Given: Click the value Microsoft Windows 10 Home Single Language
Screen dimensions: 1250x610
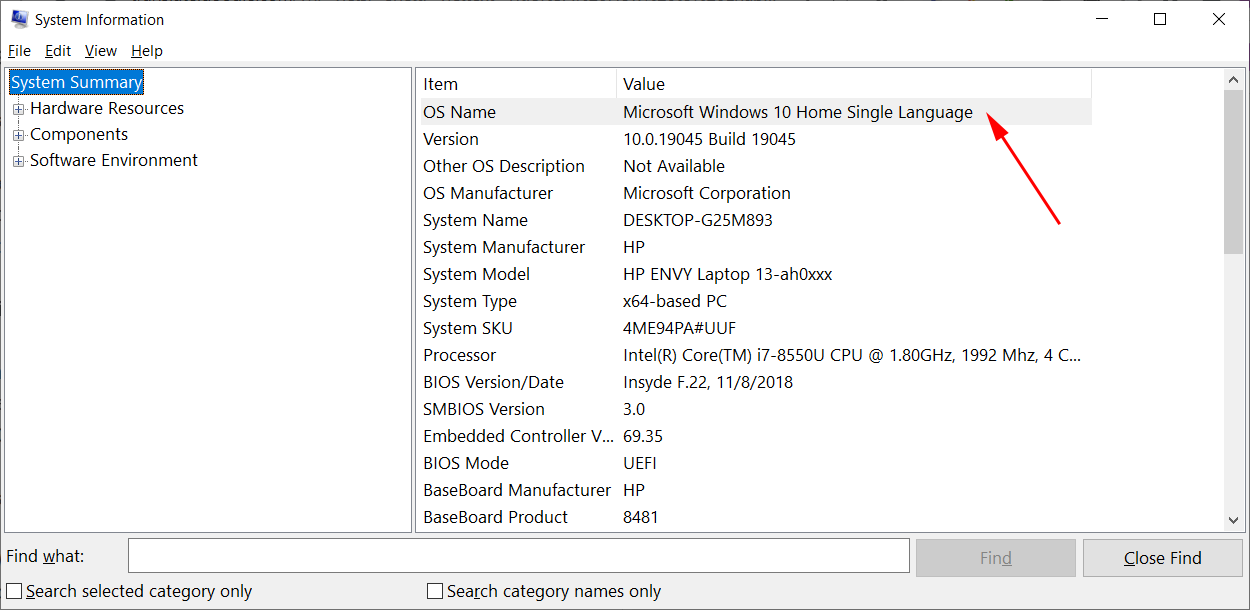Looking at the screenshot, I should pos(798,112).
